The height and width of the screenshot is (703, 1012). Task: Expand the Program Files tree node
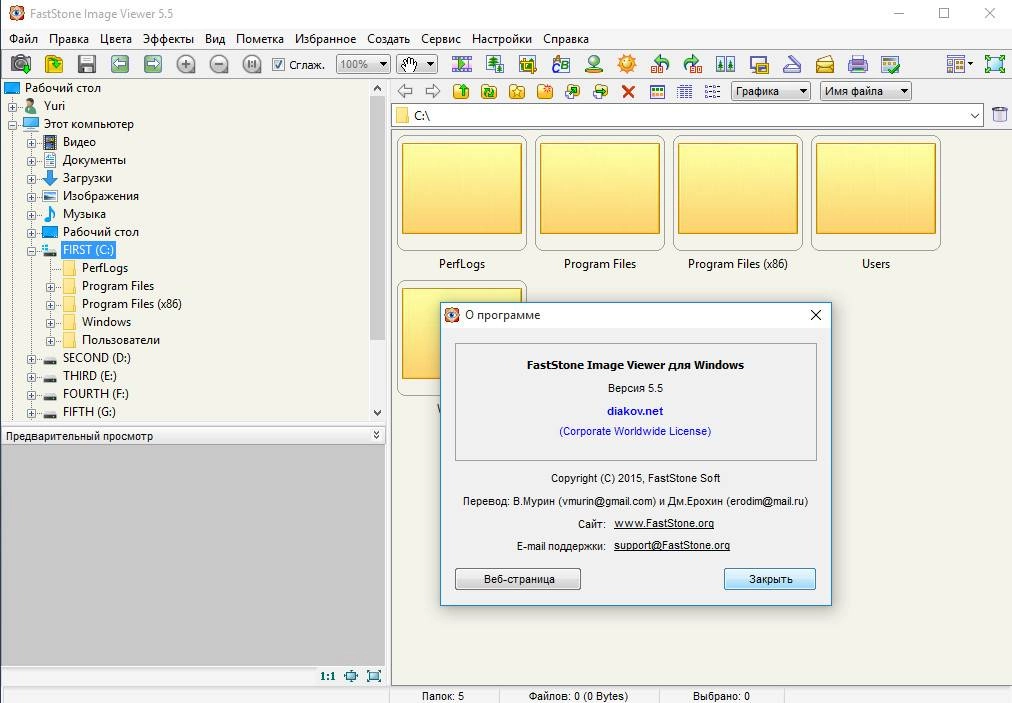click(50, 287)
